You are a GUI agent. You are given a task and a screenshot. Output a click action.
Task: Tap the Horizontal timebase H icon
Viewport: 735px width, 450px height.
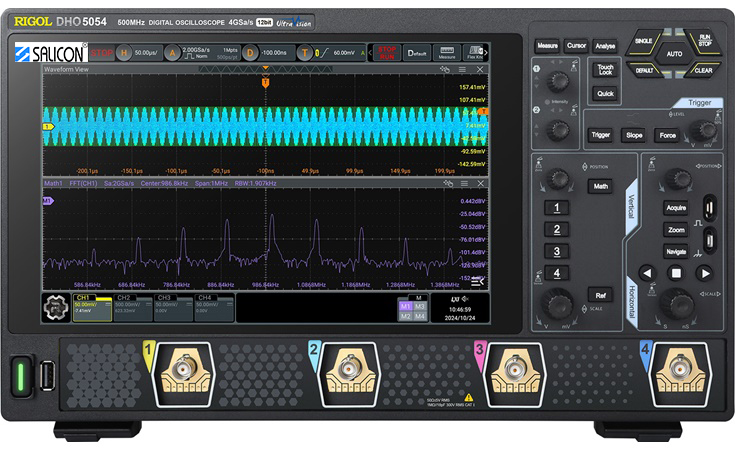[124, 53]
